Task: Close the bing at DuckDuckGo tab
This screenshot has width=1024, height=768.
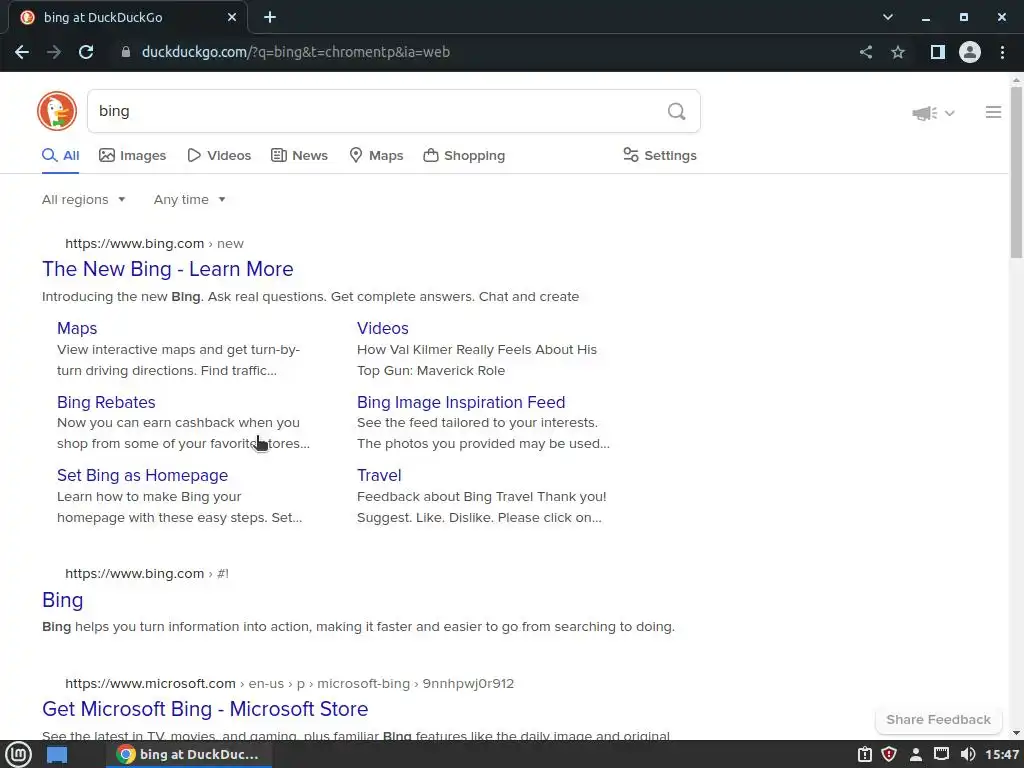Action: pos(232,18)
